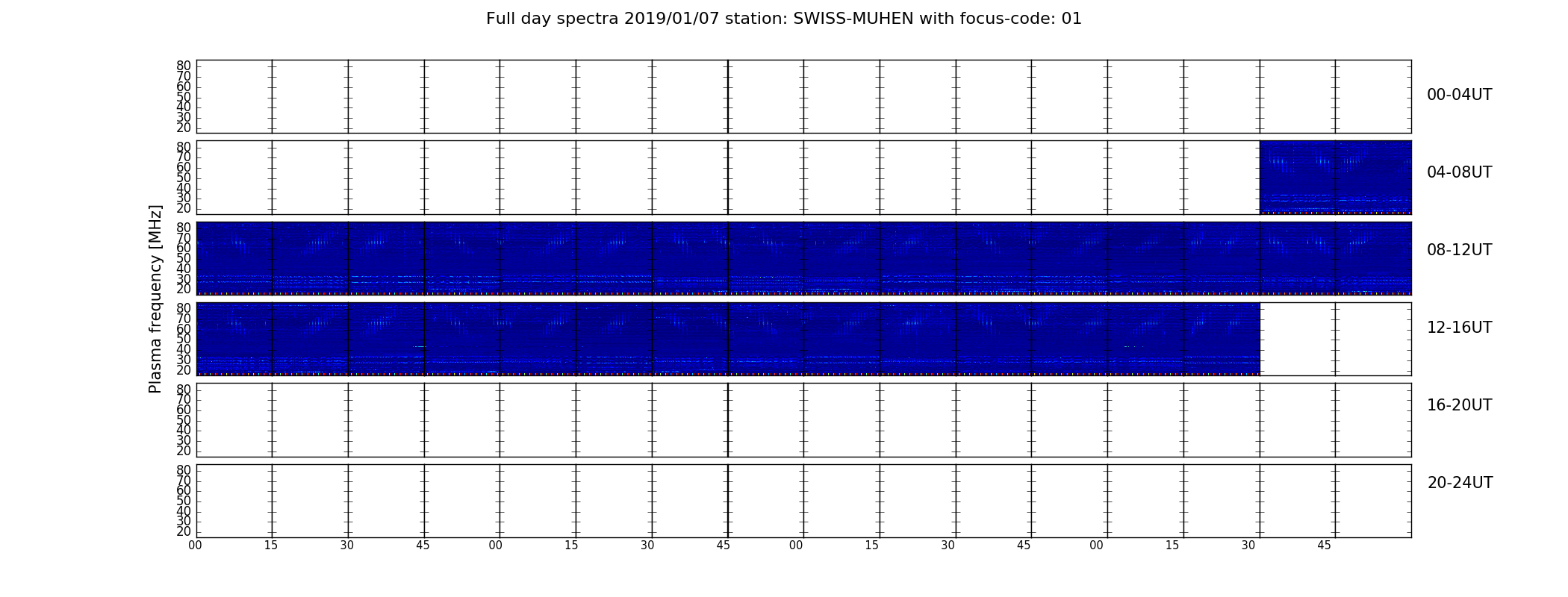Select the '60' tick of the 16-20UT panel
Image resolution: width=1568 pixels, height=597 pixels.
(x=184, y=410)
